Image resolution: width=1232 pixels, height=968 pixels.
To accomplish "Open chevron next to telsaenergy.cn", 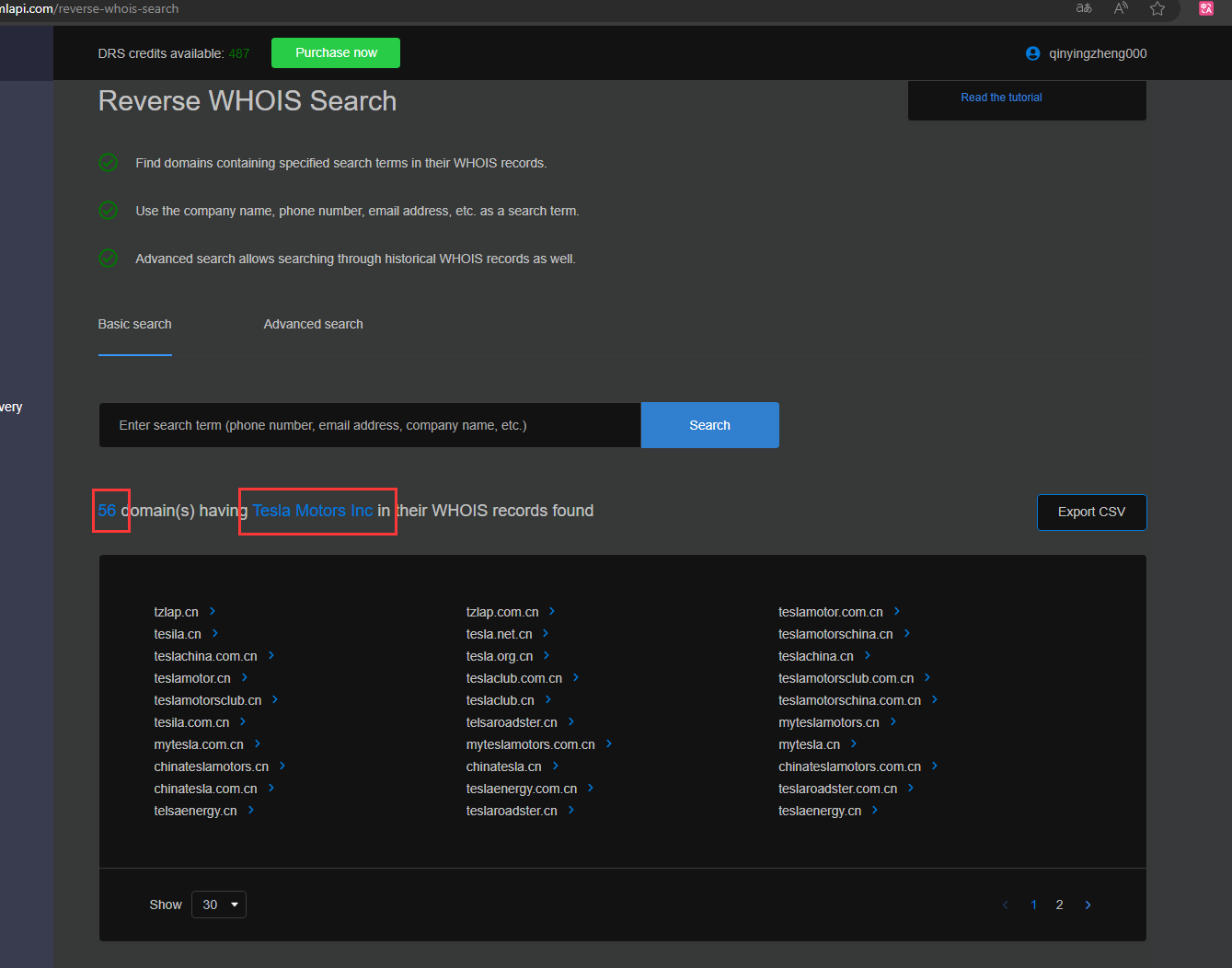I will click(x=251, y=810).
